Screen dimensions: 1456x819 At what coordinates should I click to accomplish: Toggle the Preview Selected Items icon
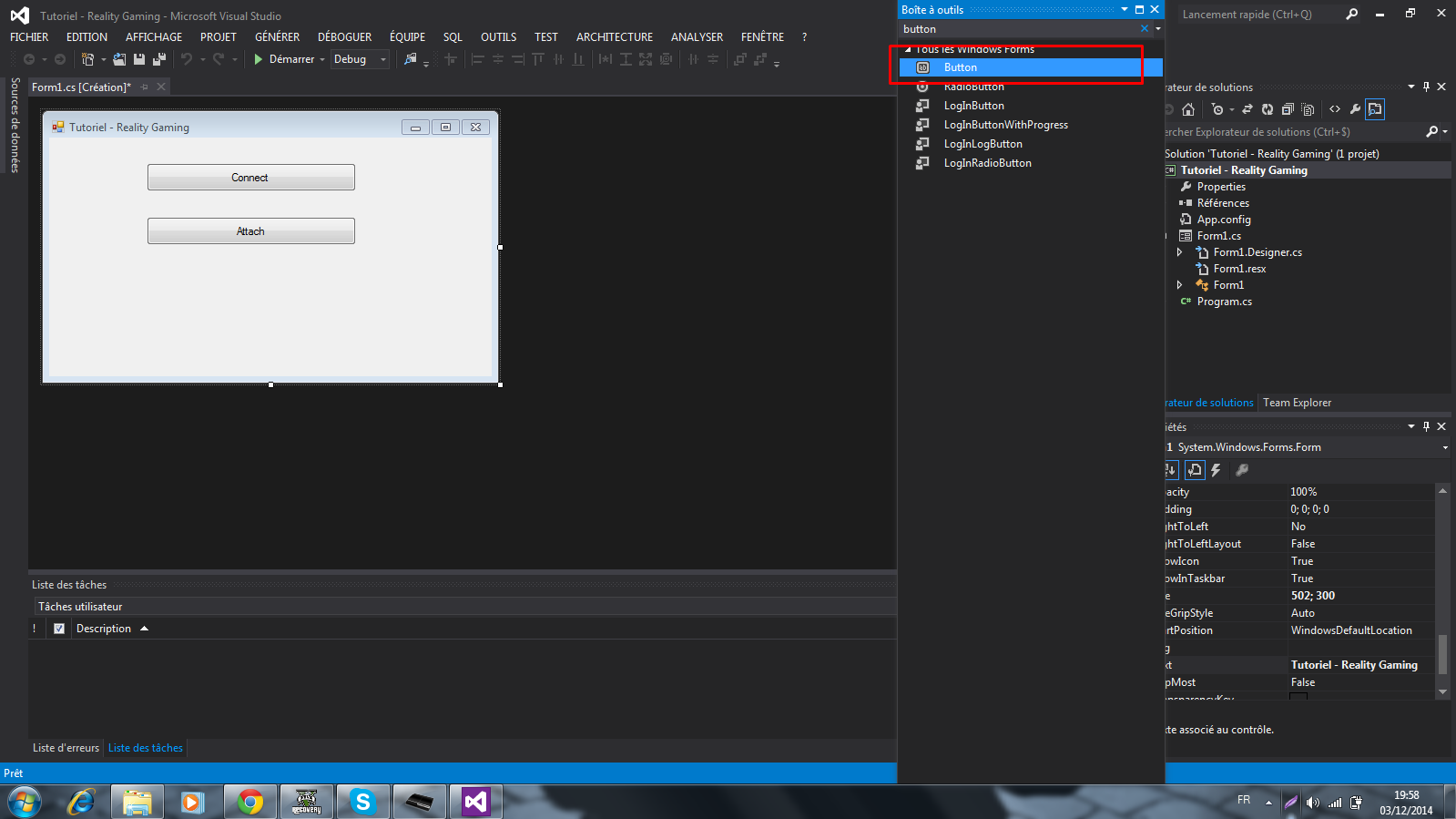[x=1375, y=109]
